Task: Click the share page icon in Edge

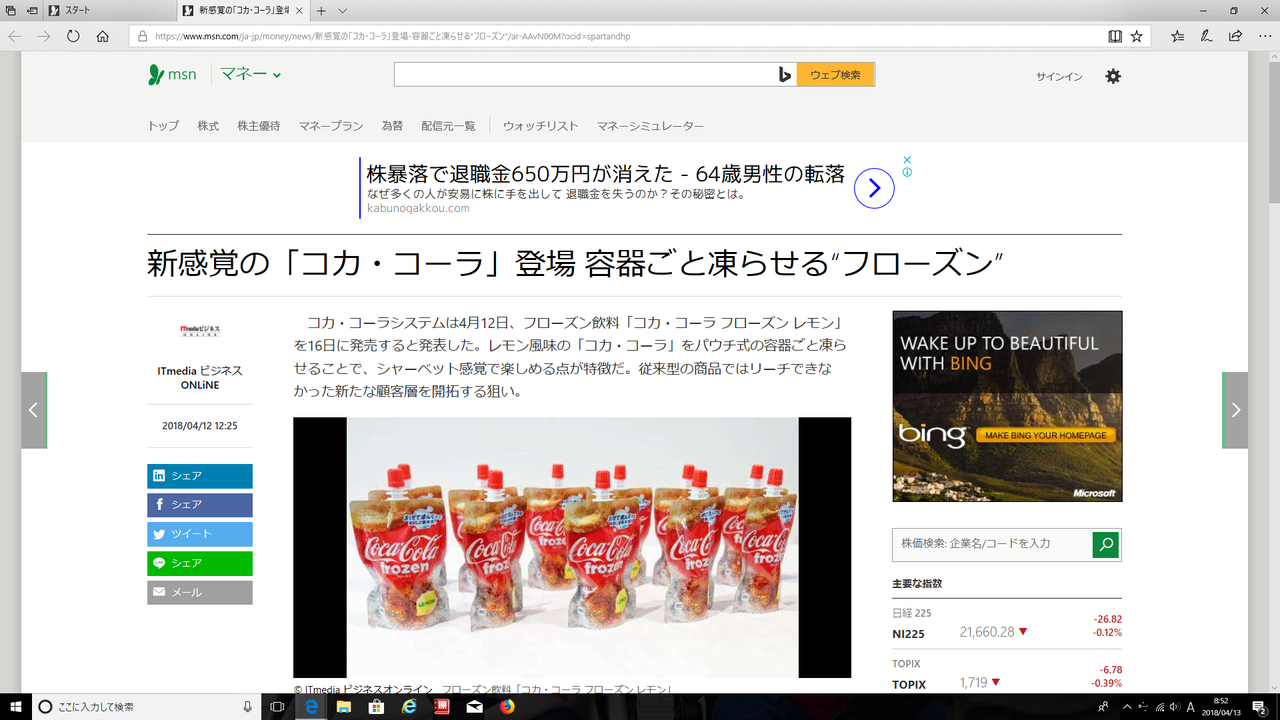Action: (x=1236, y=36)
